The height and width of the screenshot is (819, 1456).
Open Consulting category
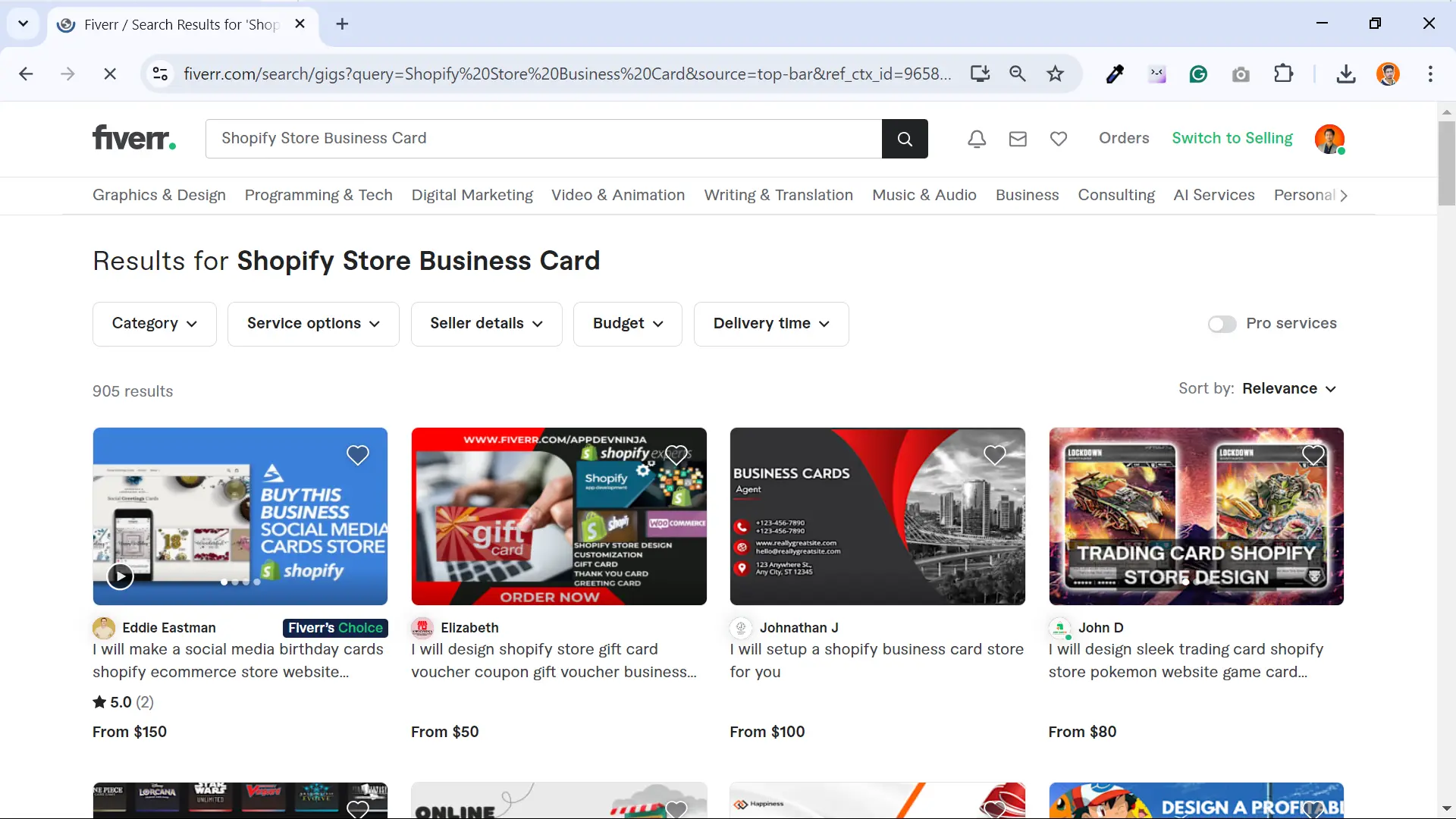tap(1116, 195)
